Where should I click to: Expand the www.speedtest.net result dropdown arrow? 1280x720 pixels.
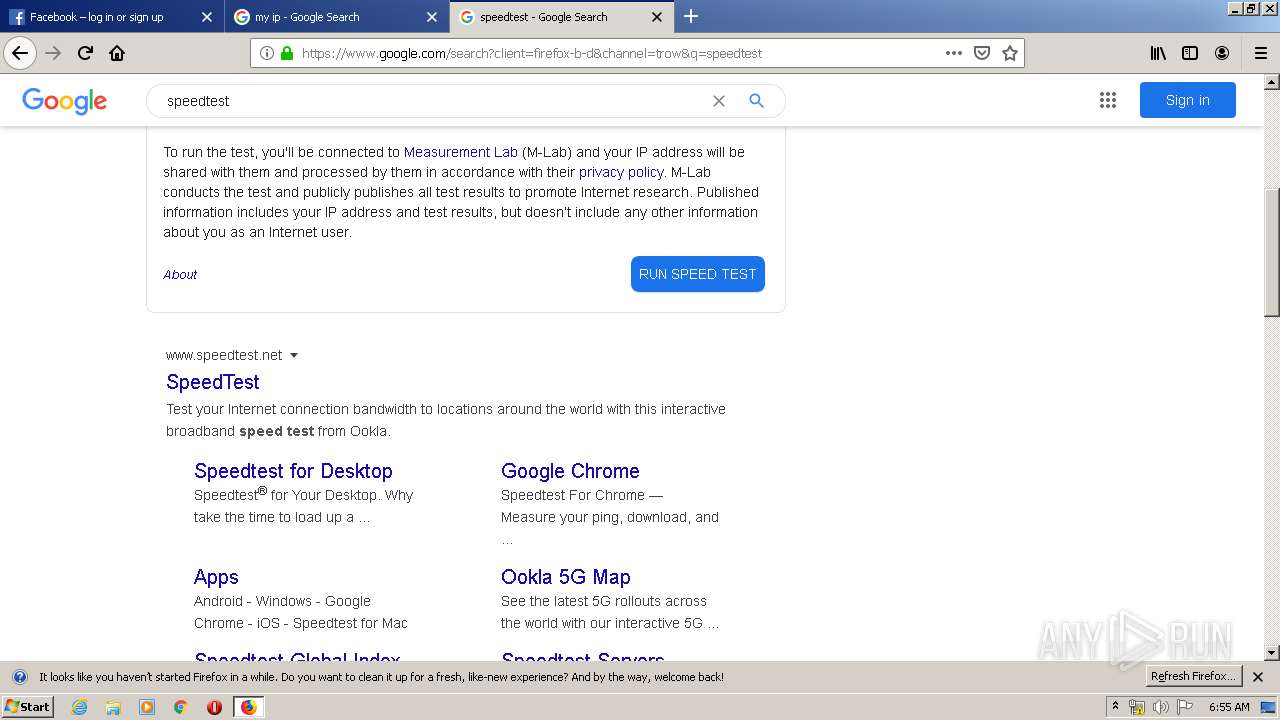294,355
